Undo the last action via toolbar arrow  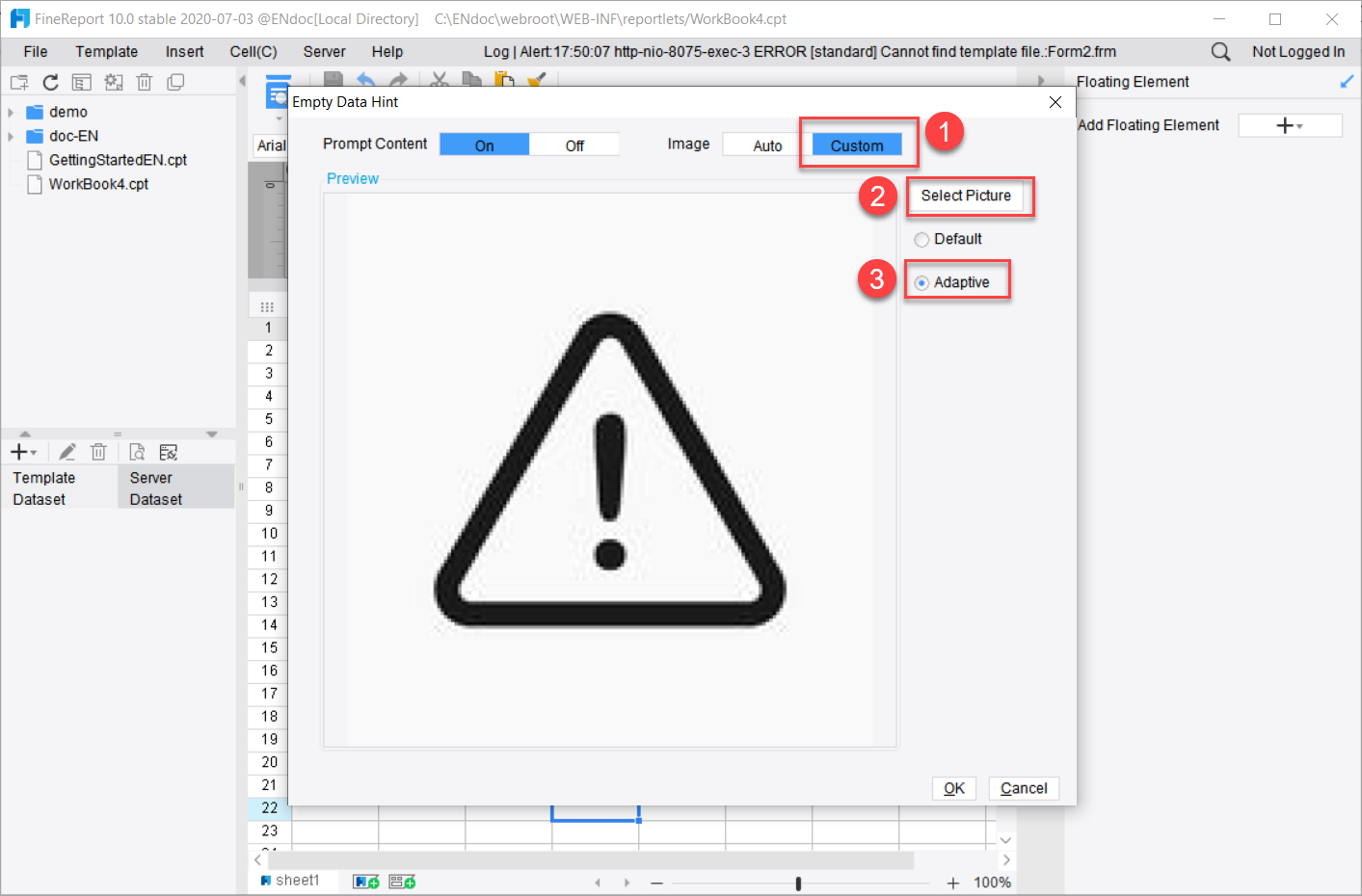point(365,80)
